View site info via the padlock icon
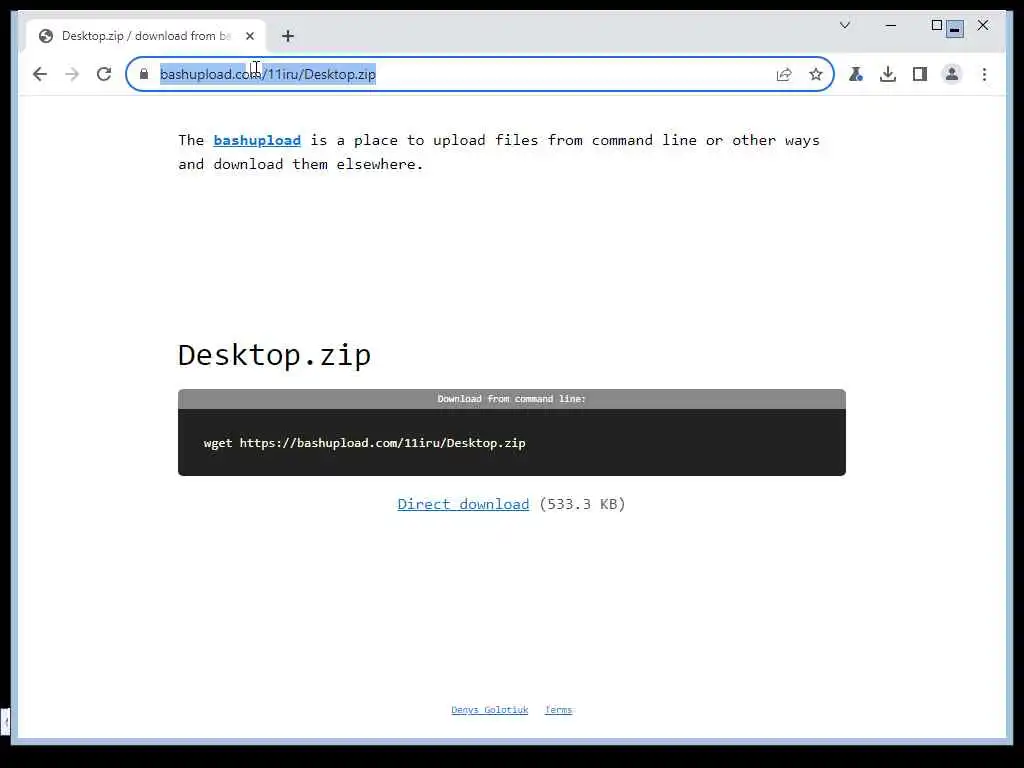 (144, 74)
